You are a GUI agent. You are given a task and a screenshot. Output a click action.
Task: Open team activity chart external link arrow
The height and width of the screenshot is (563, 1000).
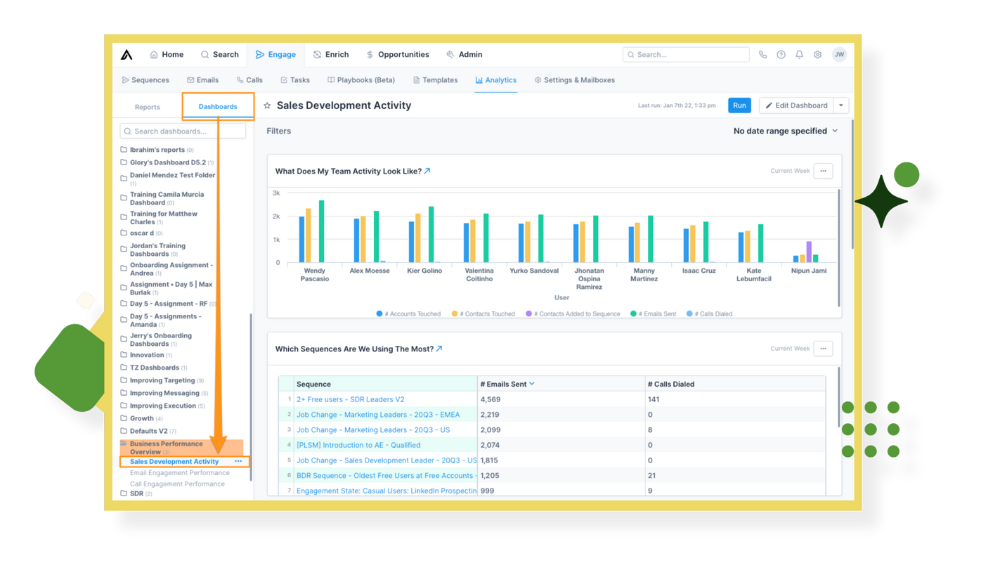tap(427, 171)
